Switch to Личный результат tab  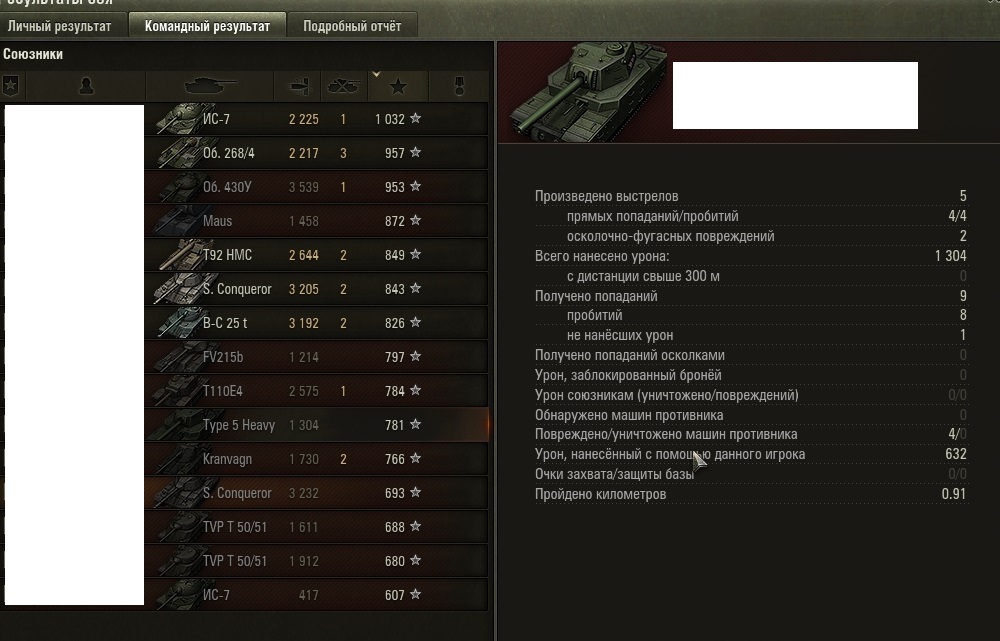click(62, 26)
